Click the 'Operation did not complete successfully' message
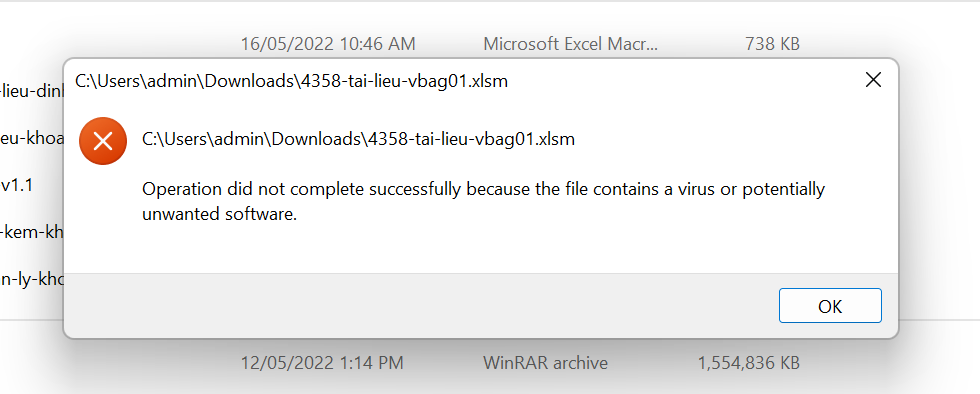Viewport: 980px width, 394px height. pos(483,188)
